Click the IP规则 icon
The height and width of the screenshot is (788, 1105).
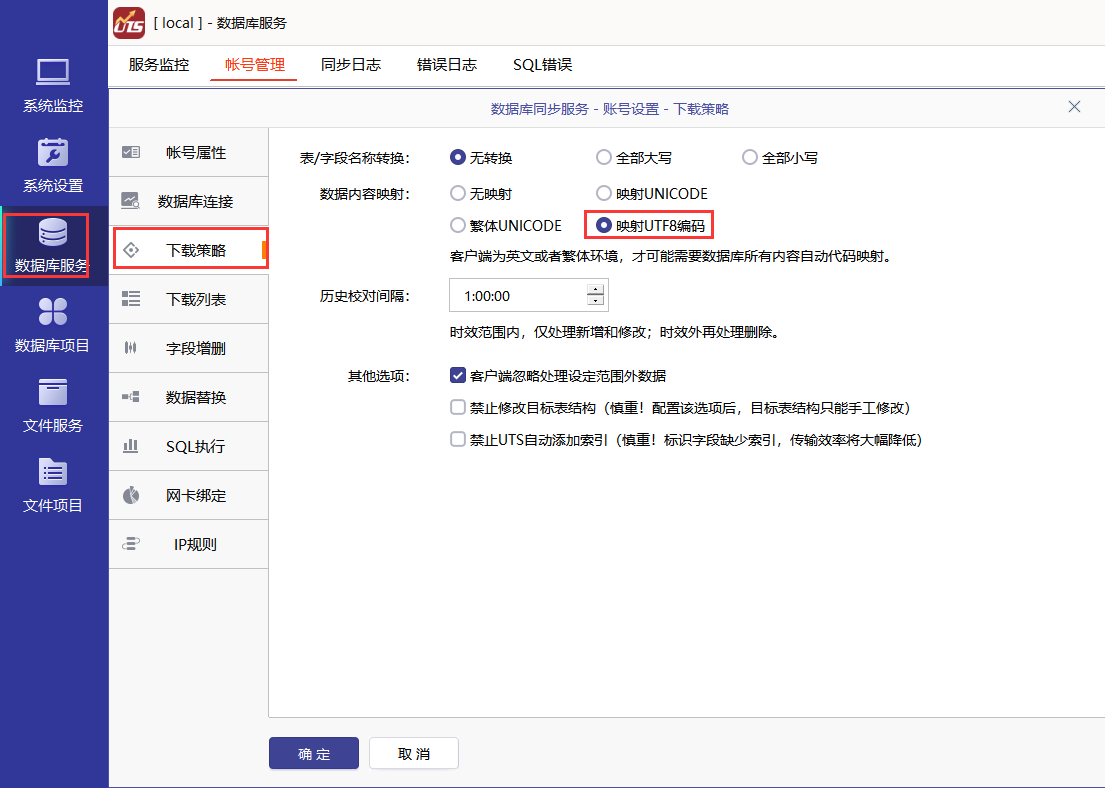pos(130,543)
